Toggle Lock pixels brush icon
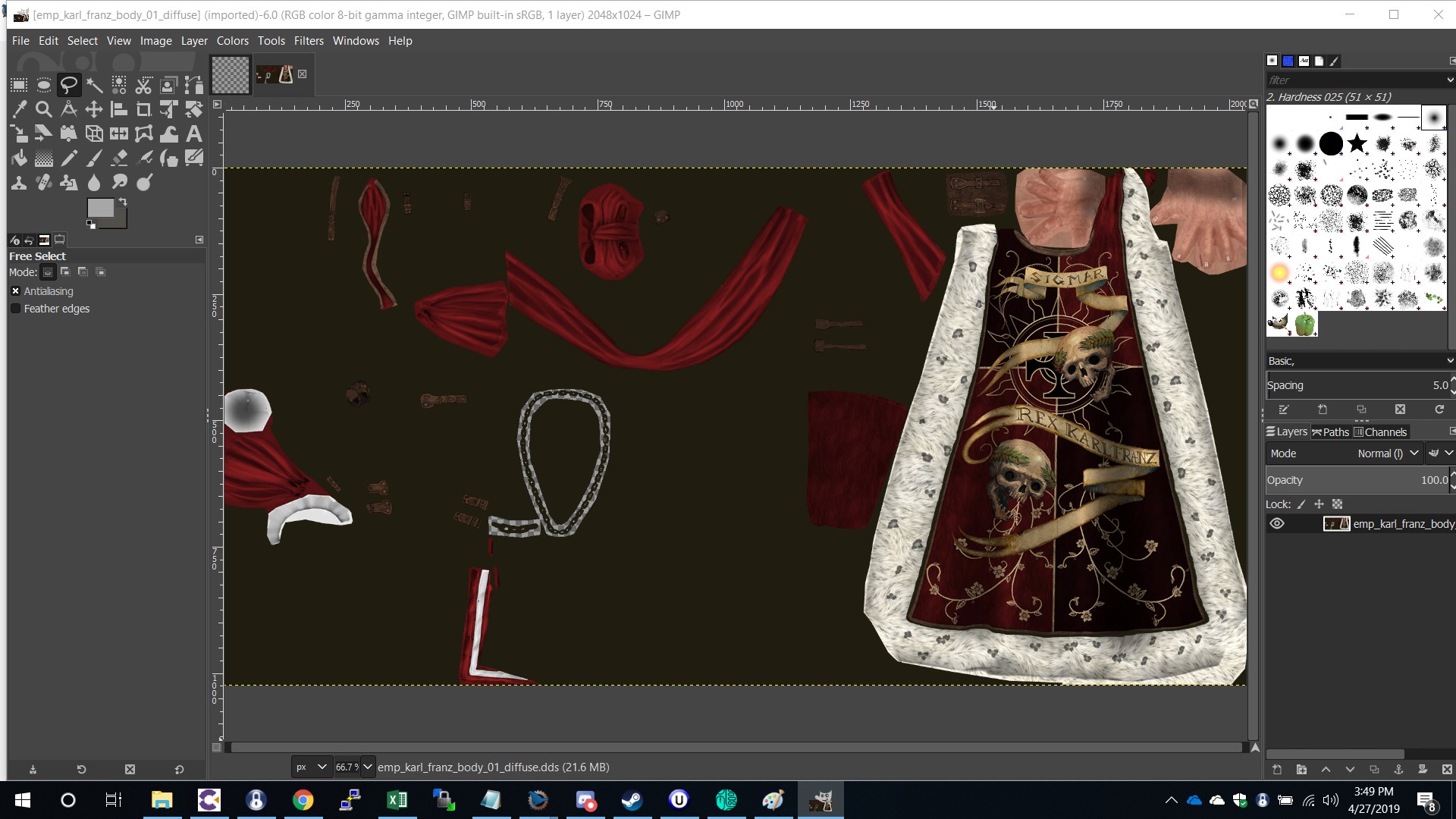 pos(1301,504)
